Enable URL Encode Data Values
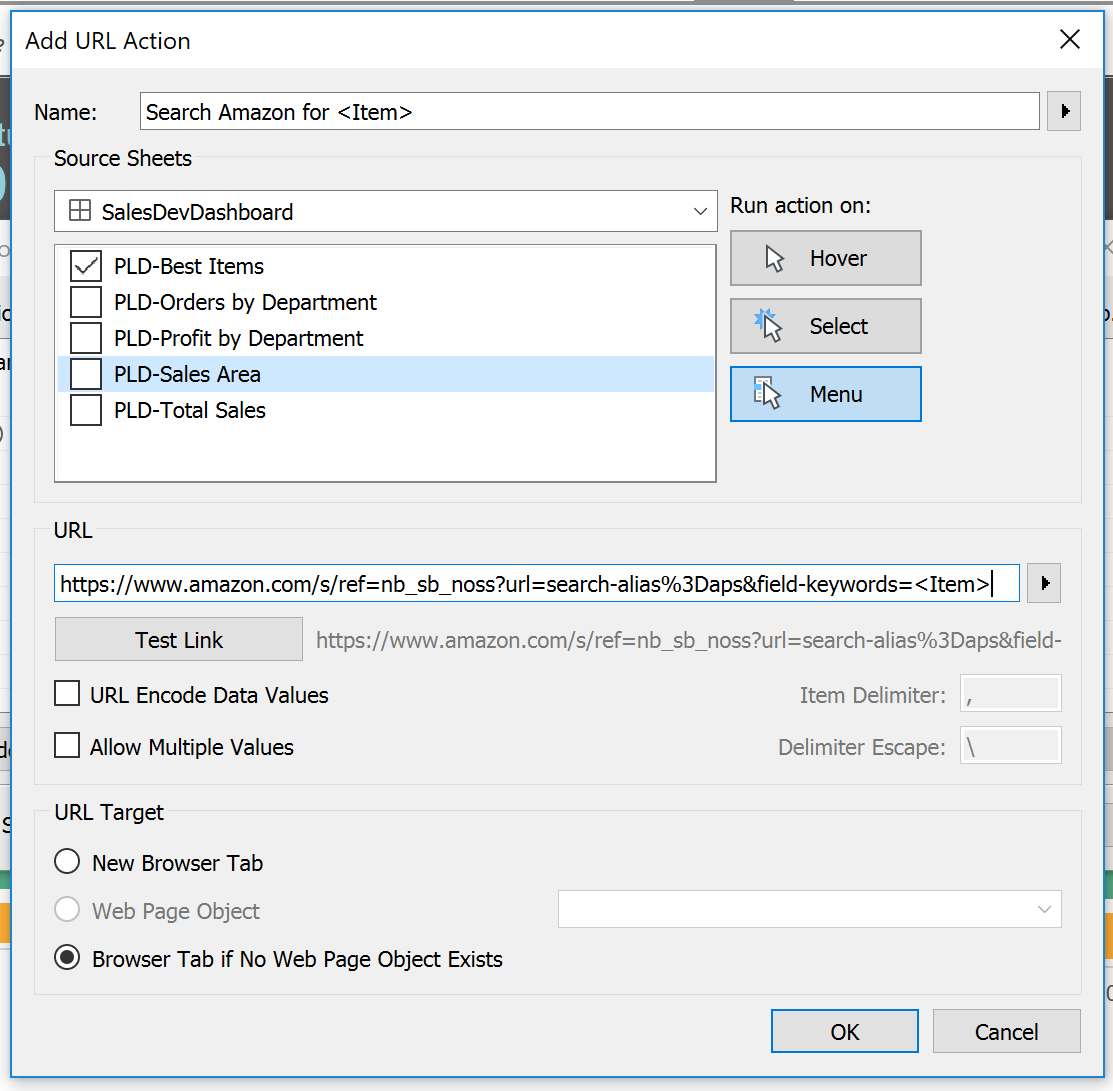Image resolution: width=1113 pixels, height=1091 pixels. pyautogui.click(x=67, y=693)
